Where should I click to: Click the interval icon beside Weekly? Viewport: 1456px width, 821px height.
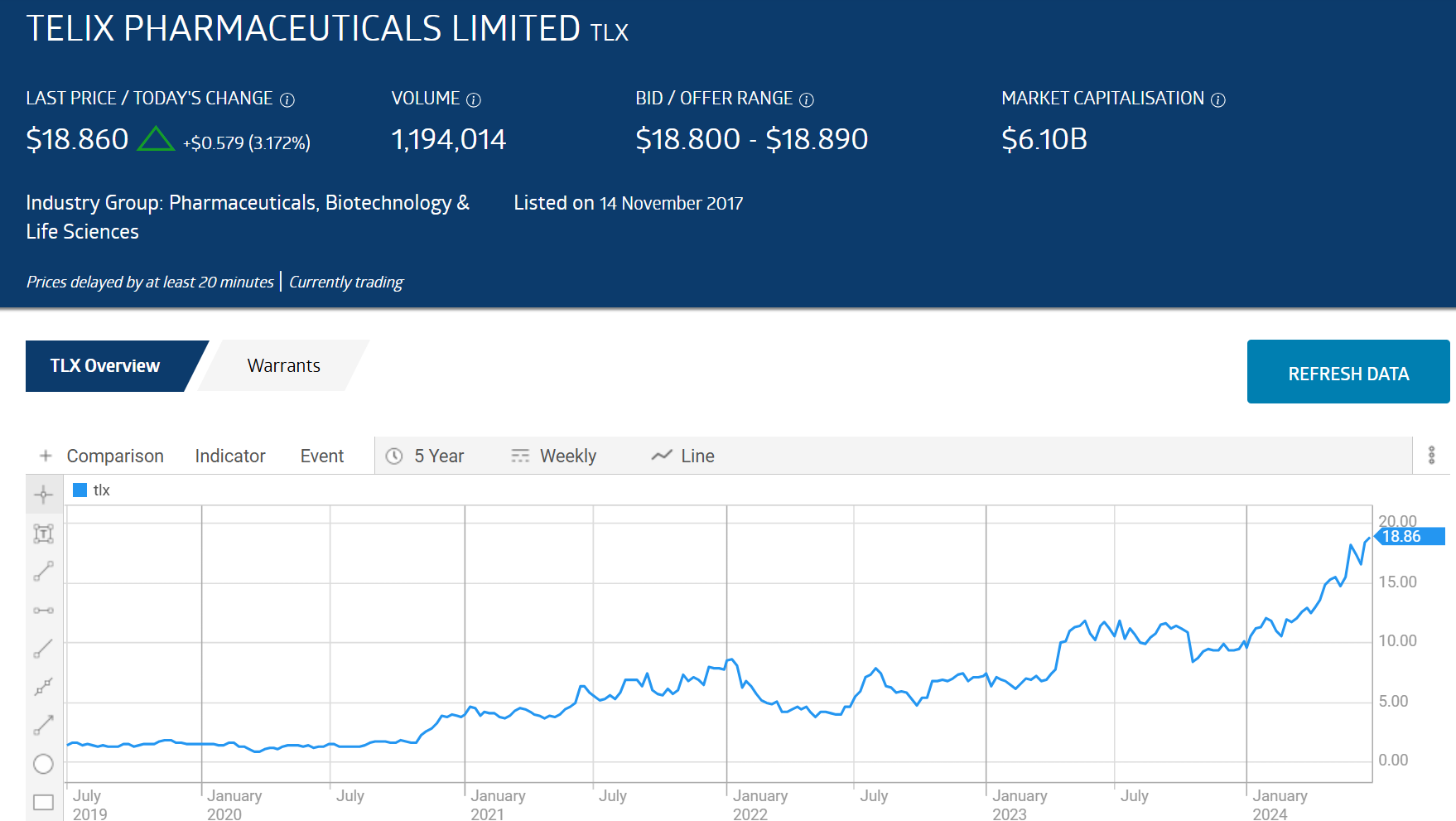520,456
